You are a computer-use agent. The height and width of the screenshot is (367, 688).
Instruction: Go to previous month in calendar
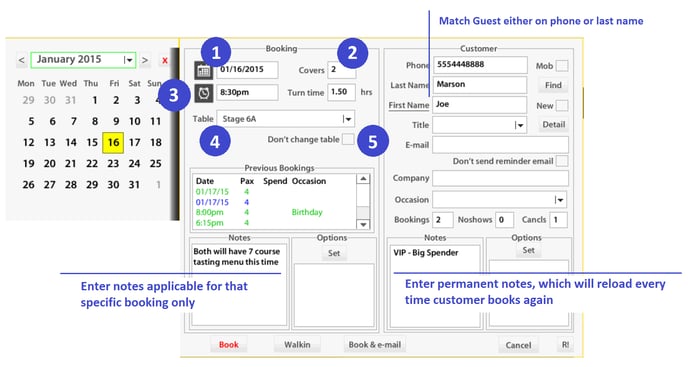22,60
